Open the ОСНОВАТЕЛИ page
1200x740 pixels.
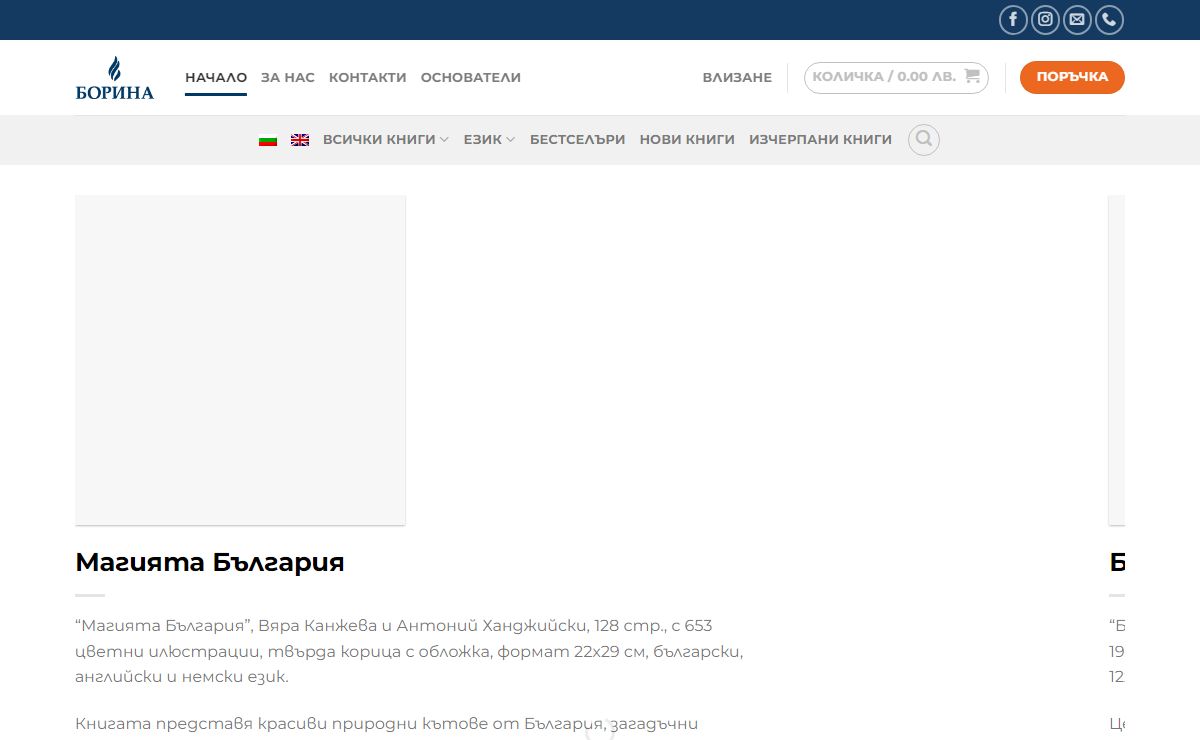(x=471, y=77)
